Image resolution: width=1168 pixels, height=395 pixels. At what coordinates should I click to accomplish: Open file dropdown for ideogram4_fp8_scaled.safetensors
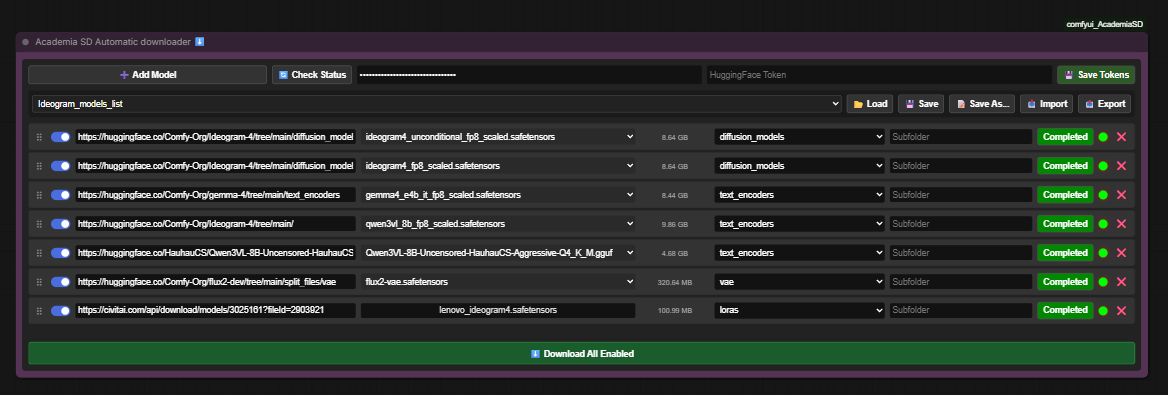pos(498,165)
